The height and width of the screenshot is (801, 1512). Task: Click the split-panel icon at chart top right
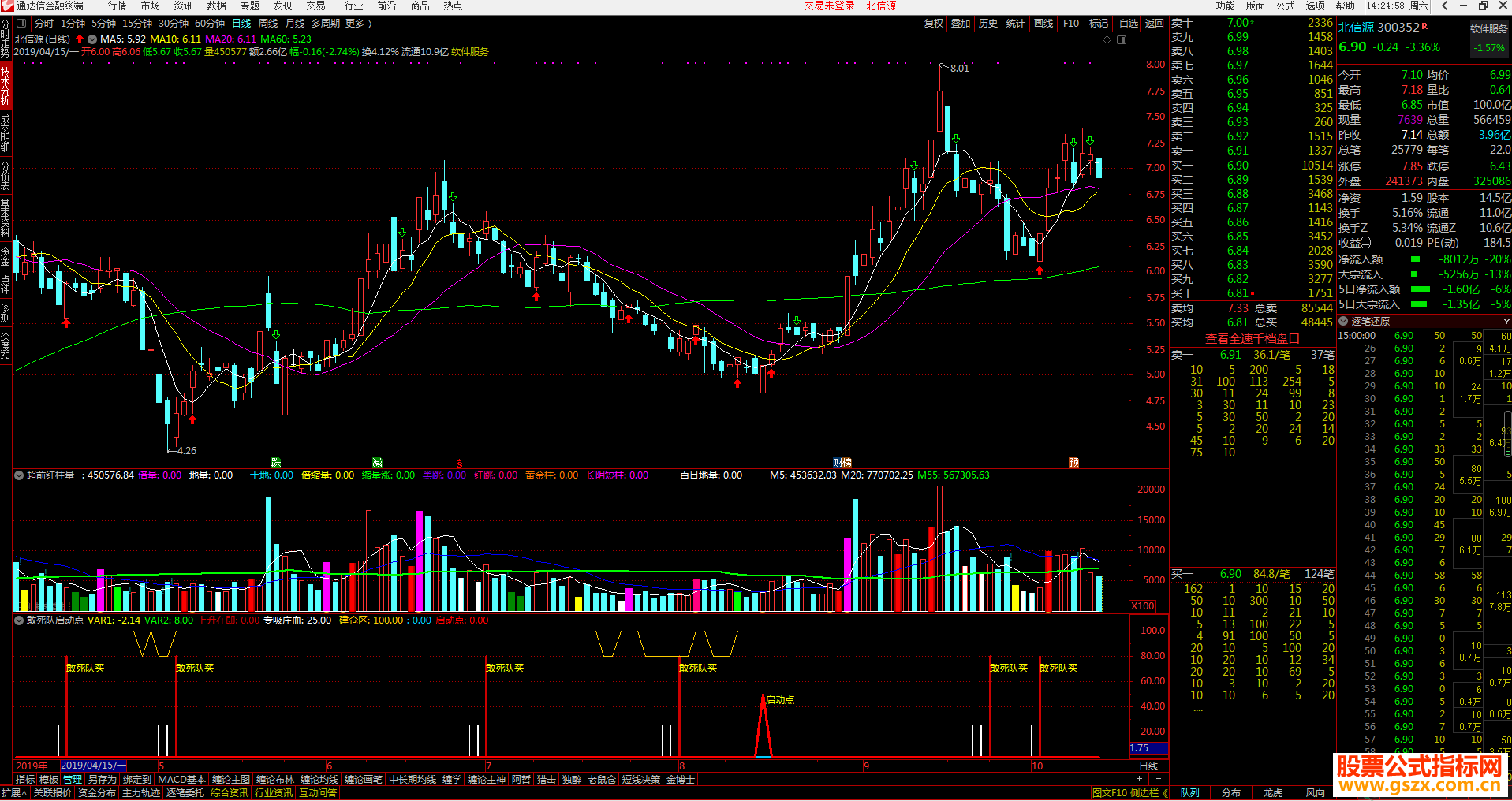(1122, 39)
